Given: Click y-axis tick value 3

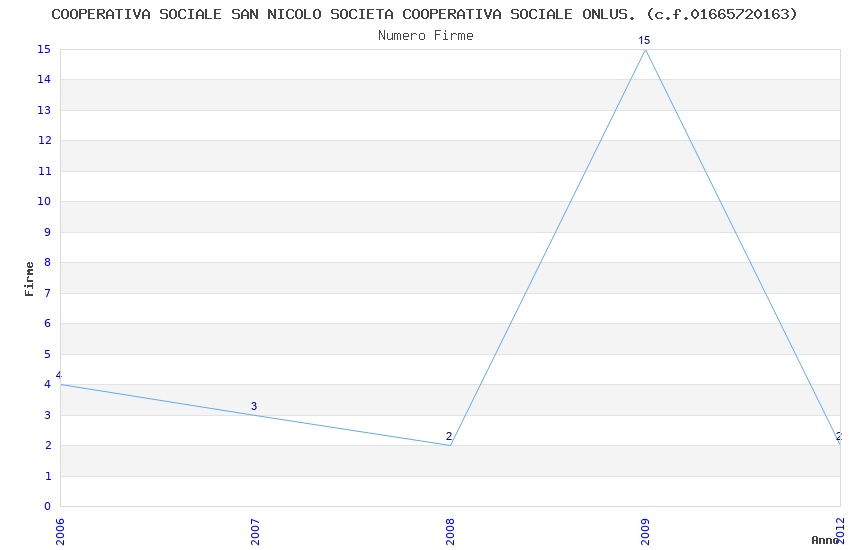Looking at the screenshot, I should click(48, 415).
